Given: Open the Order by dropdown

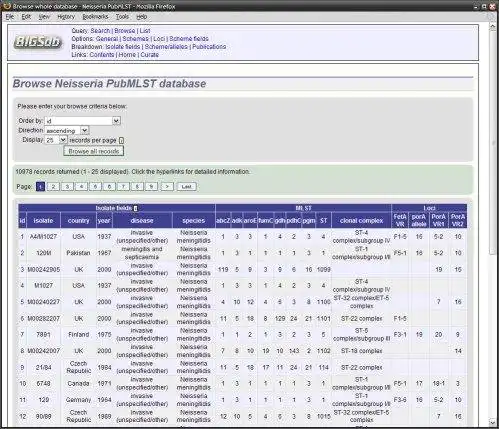Looking at the screenshot, I should [83, 121].
